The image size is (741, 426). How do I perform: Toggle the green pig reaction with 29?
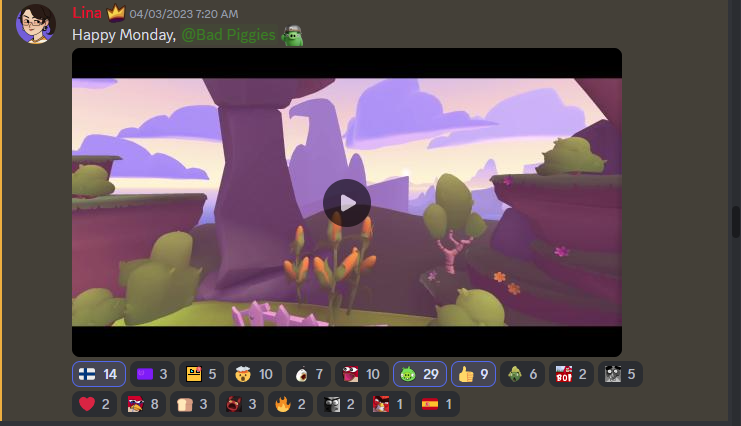[x=420, y=374]
